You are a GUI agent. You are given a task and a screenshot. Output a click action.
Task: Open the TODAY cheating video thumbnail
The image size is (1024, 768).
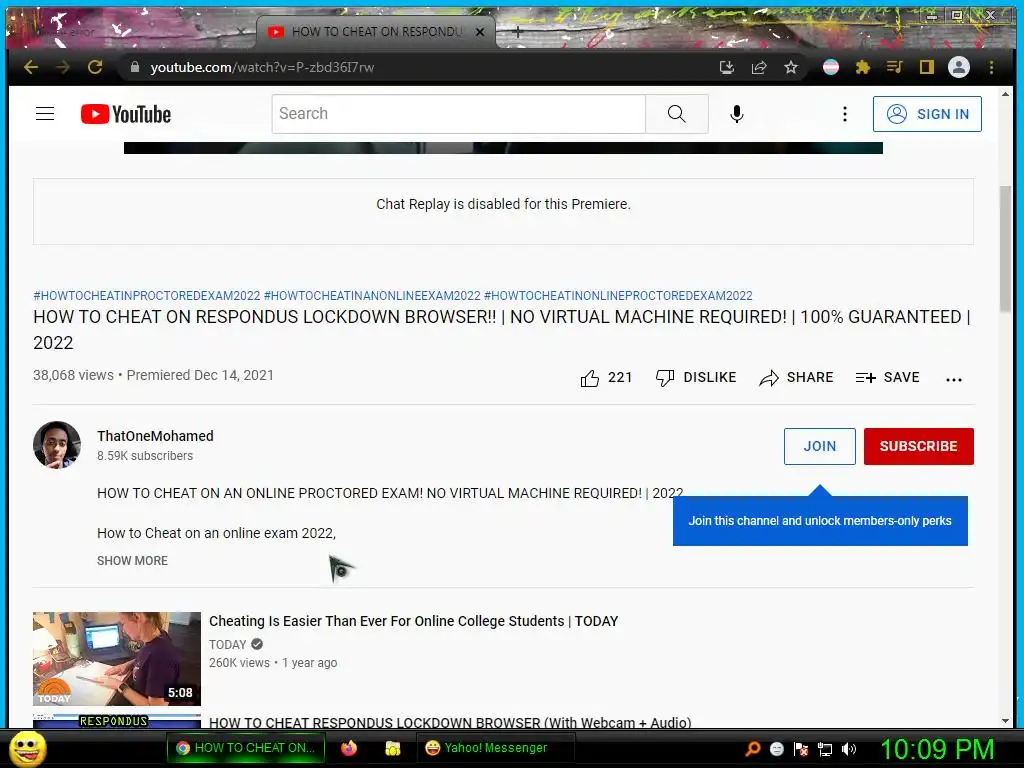point(117,658)
